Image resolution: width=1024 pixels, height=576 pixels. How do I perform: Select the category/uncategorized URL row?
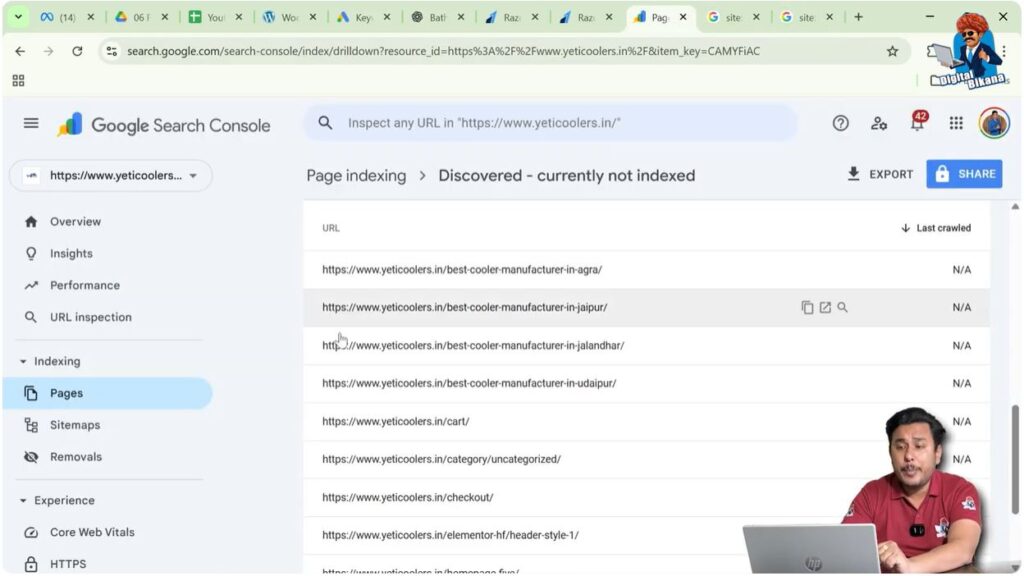click(646, 459)
